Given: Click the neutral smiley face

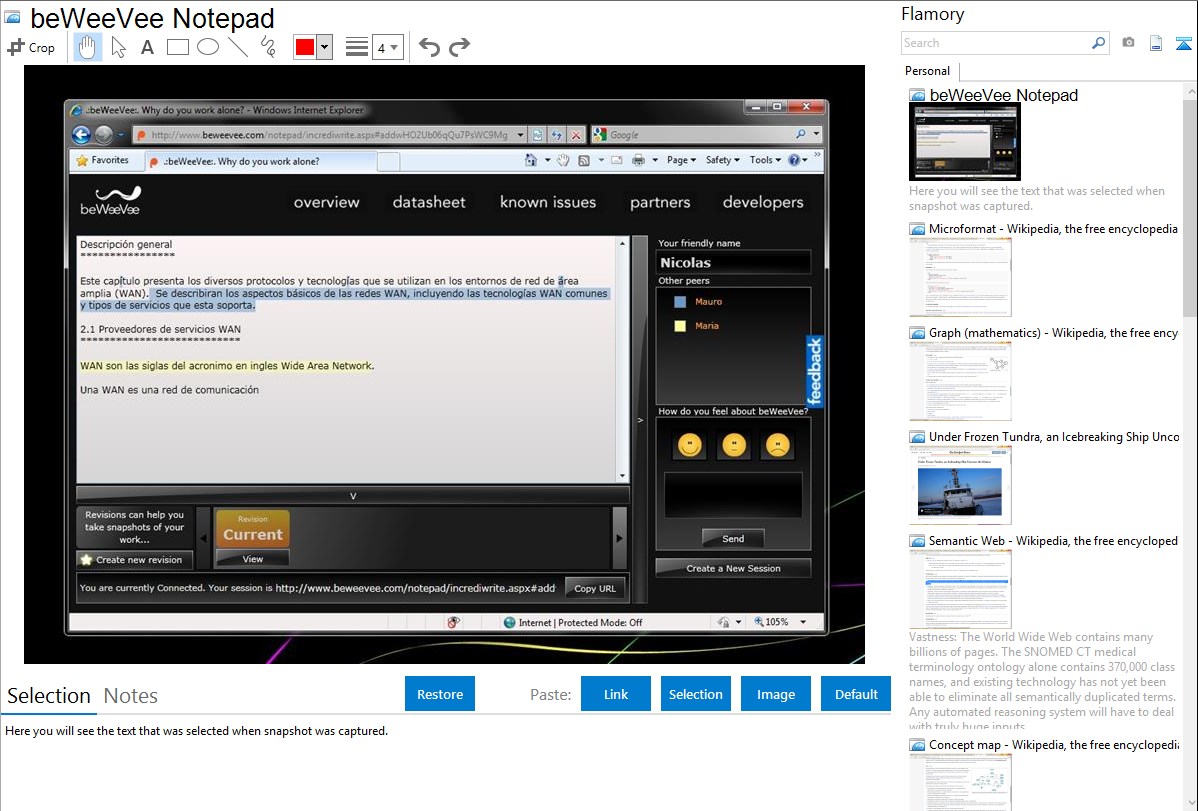Looking at the screenshot, I should point(733,445).
